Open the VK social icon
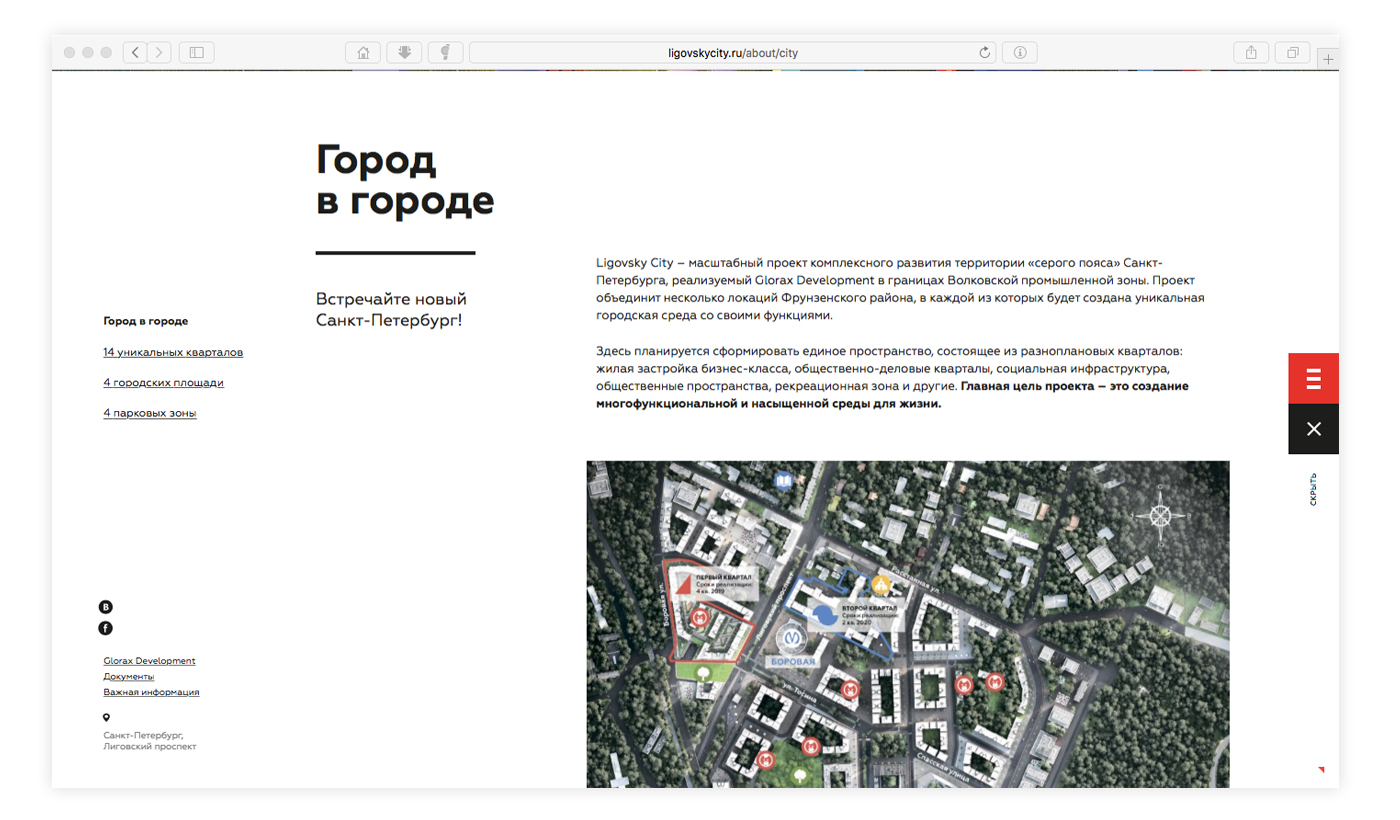This screenshot has width=1400, height=820. click(x=105, y=607)
